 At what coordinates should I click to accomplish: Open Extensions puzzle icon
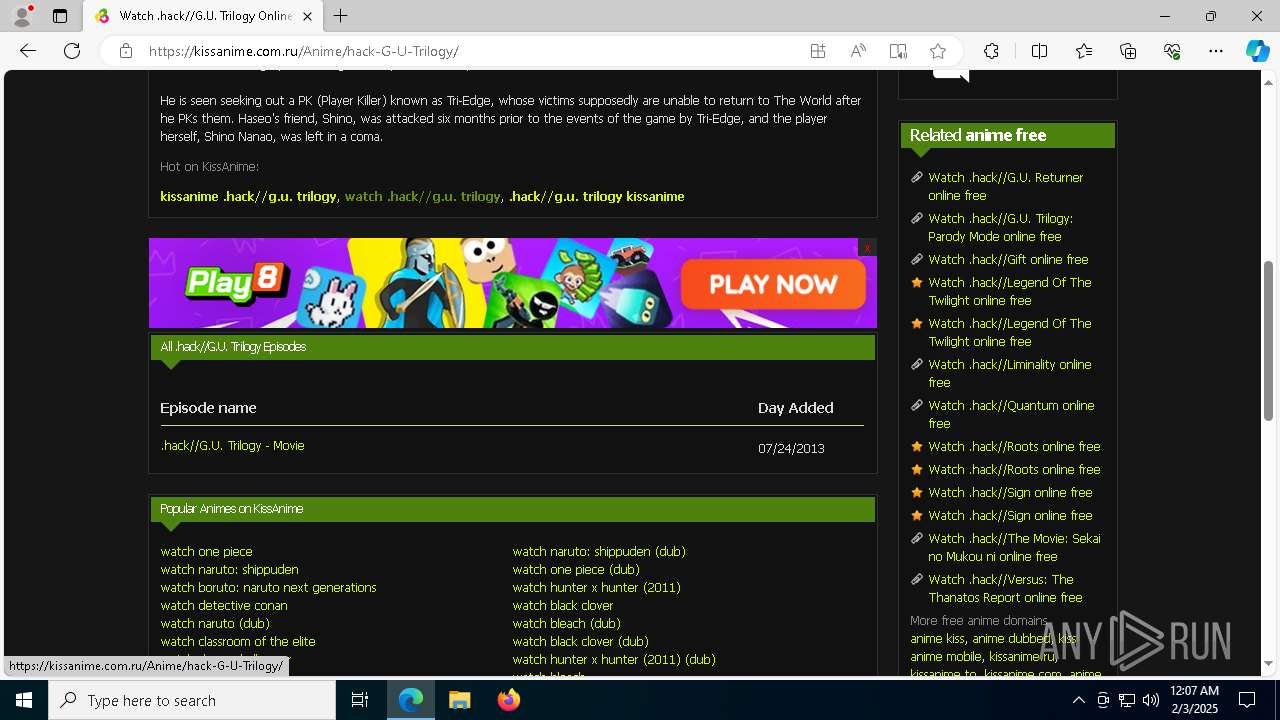991,51
